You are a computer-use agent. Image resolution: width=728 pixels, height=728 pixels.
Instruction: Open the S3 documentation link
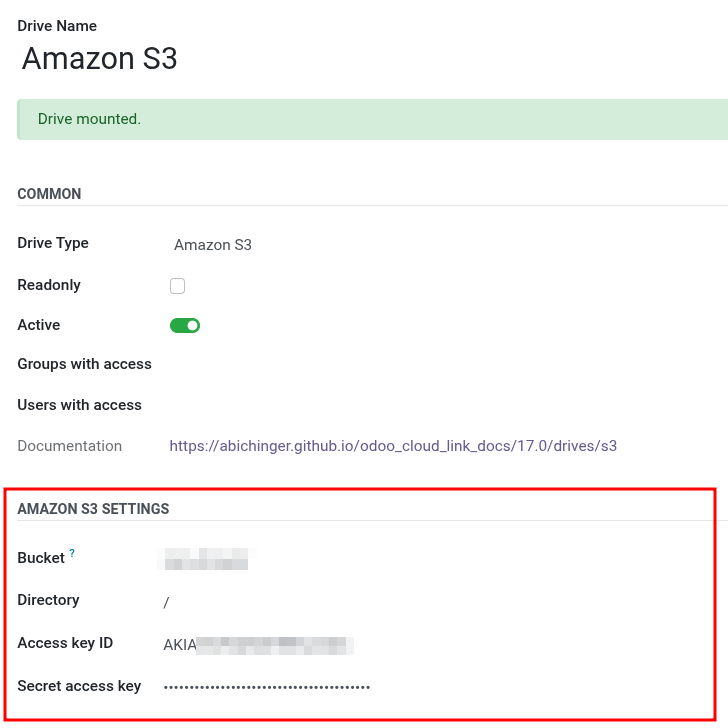[393, 446]
